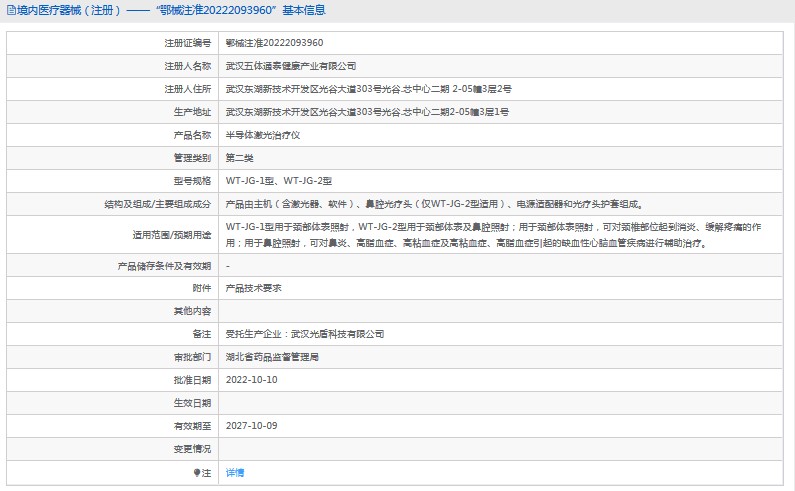Click model spec WT-JG-1型、WT-JG-2型
The height and width of the screenshot is (491, 795).
(x=279, y=181)
